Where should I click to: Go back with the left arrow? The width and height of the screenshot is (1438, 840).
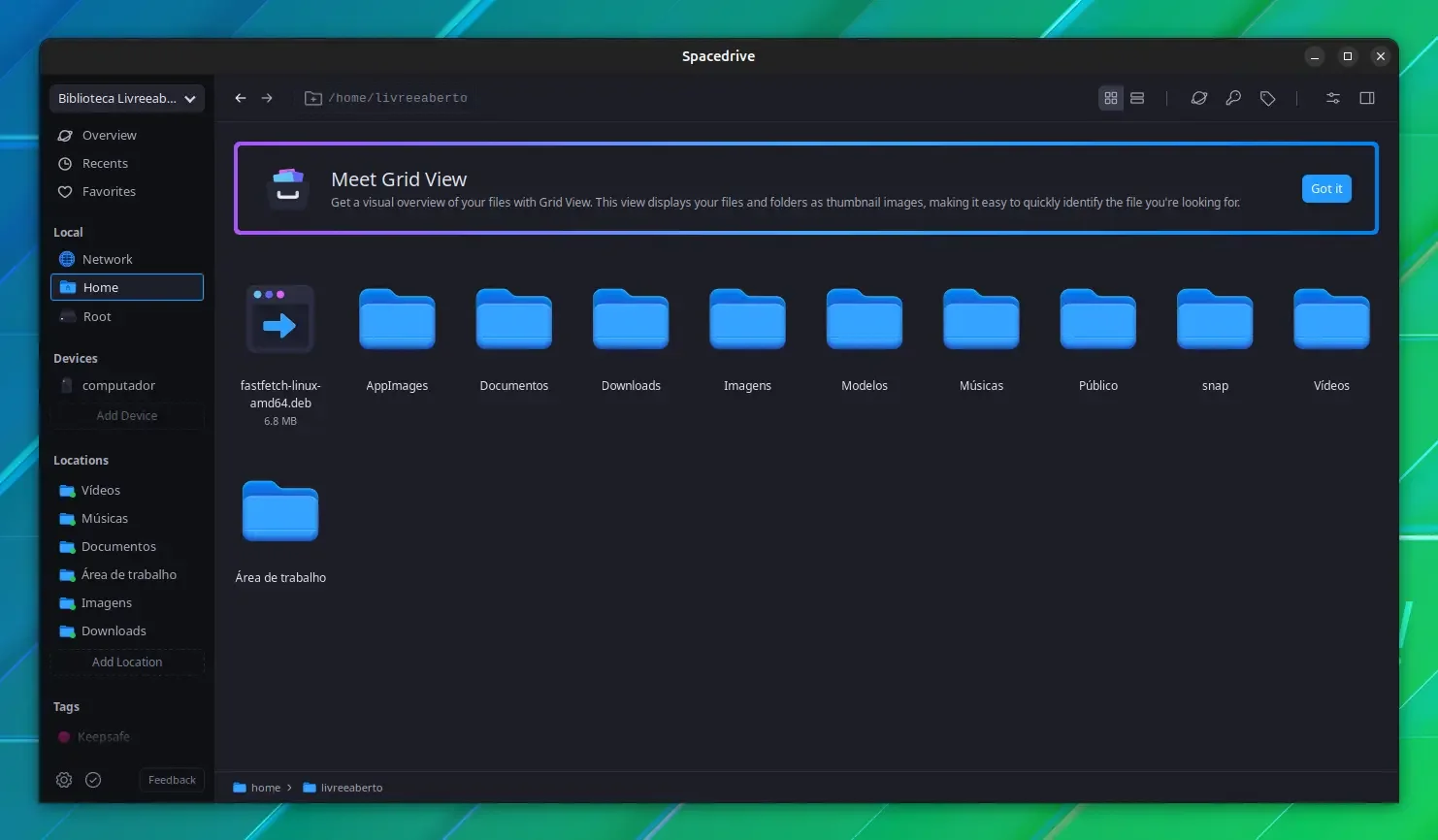coord(241,98)
